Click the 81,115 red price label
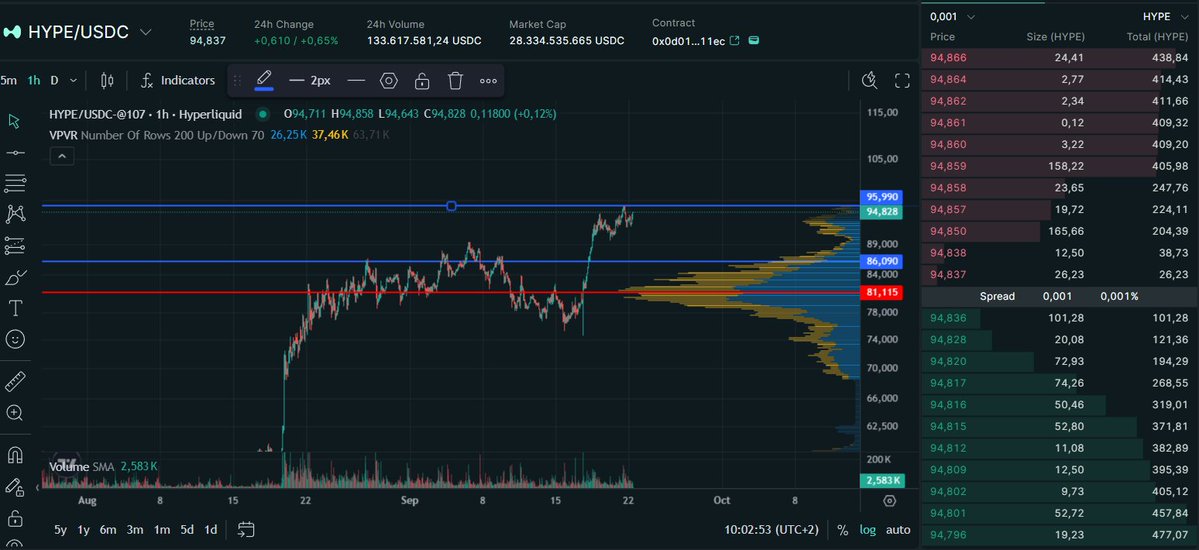 pos(881,292)
